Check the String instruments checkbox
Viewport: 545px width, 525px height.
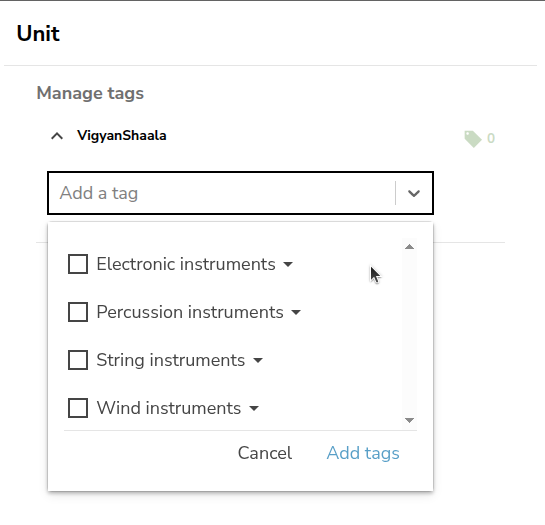[x=78, y=360]
